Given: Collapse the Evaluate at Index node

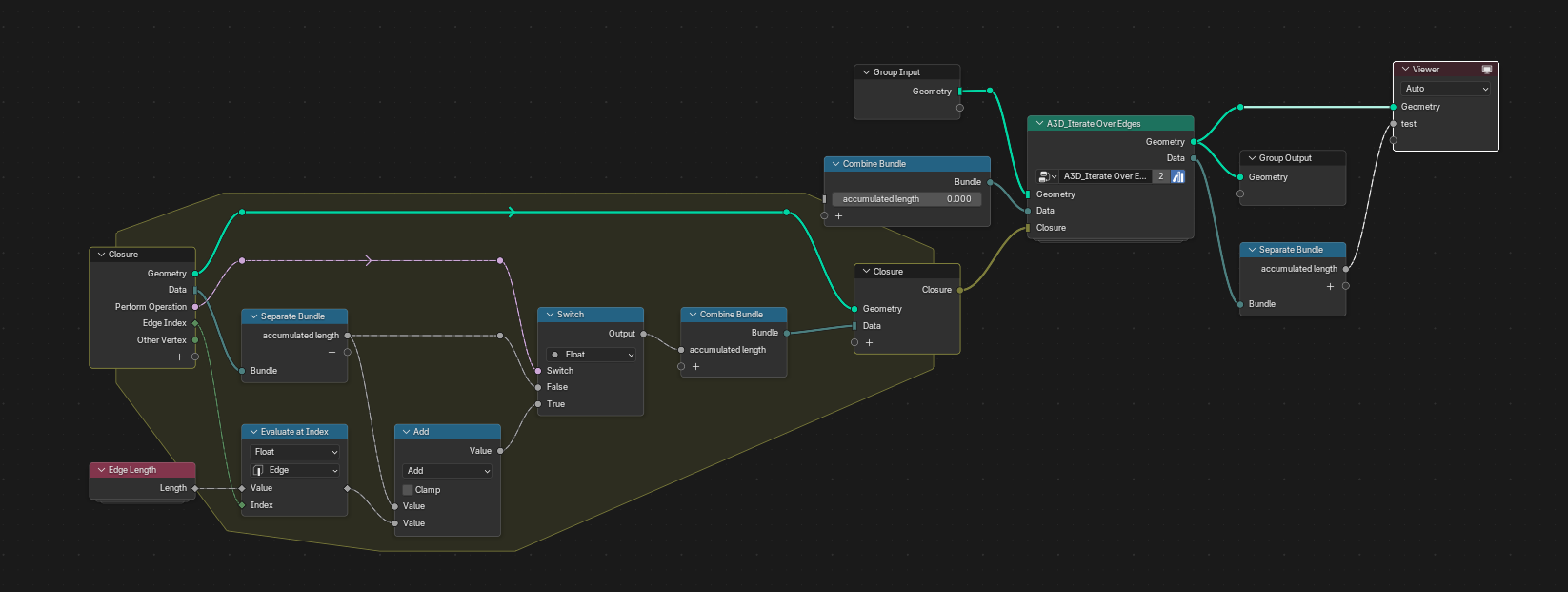Looking at the screenshot, I should click(253, 432).
